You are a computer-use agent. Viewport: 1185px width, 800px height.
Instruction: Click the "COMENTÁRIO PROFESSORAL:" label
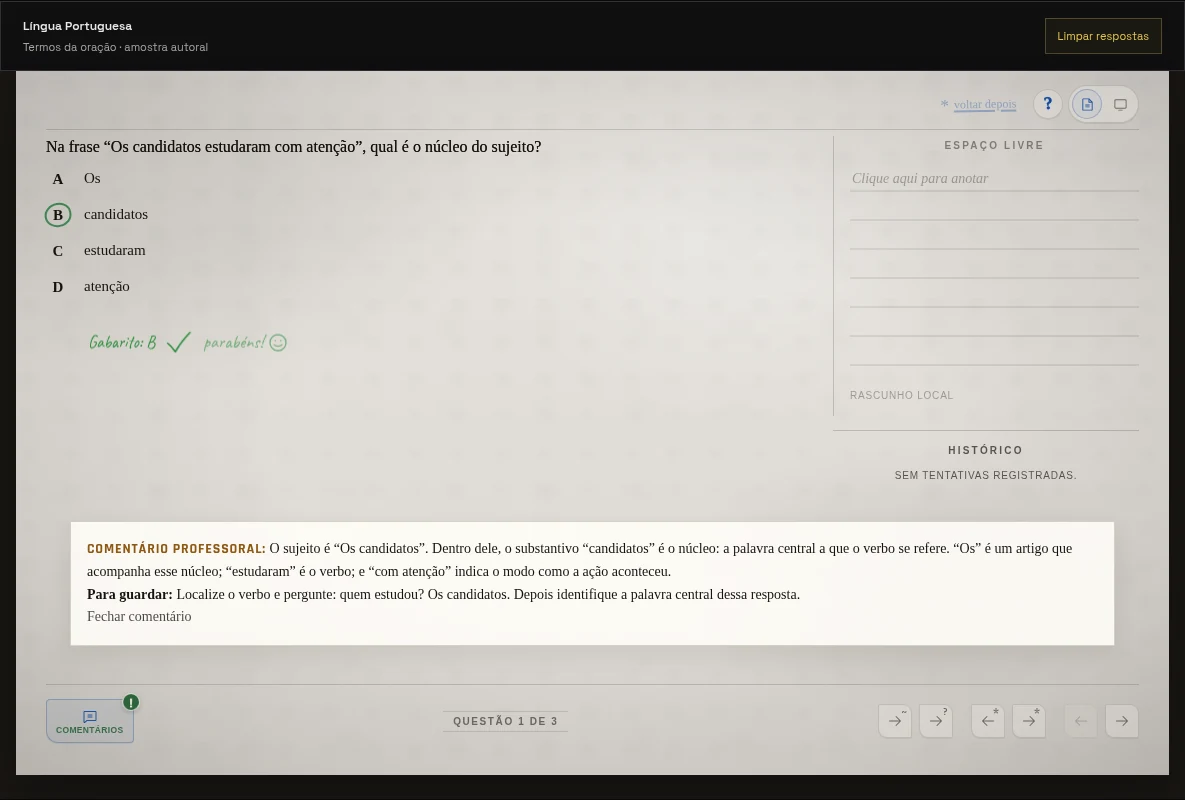tap(176, 548)
